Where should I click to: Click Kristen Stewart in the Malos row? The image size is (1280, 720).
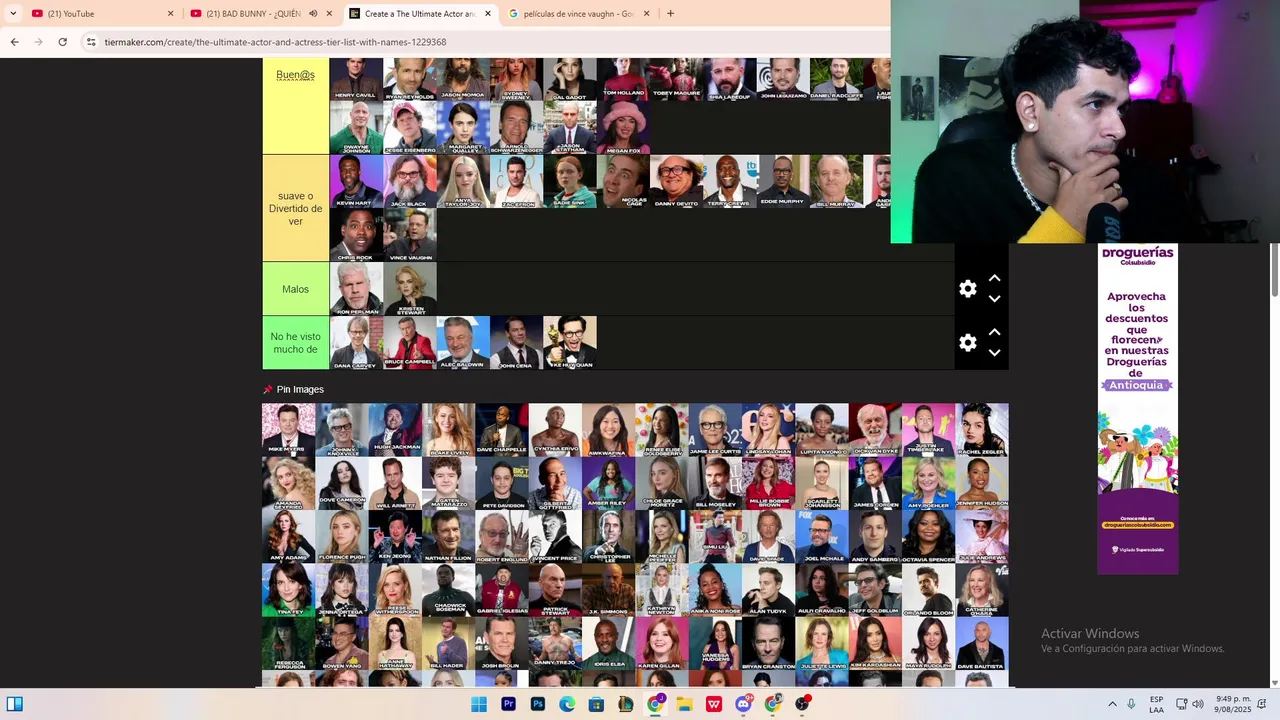tap(410, 289)
